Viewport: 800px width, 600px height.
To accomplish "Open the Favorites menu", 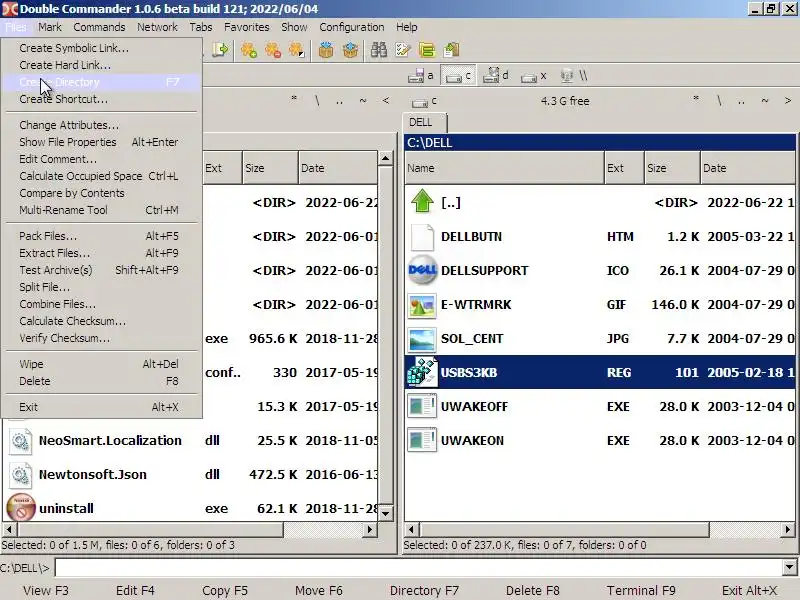I will pos(246,27).
